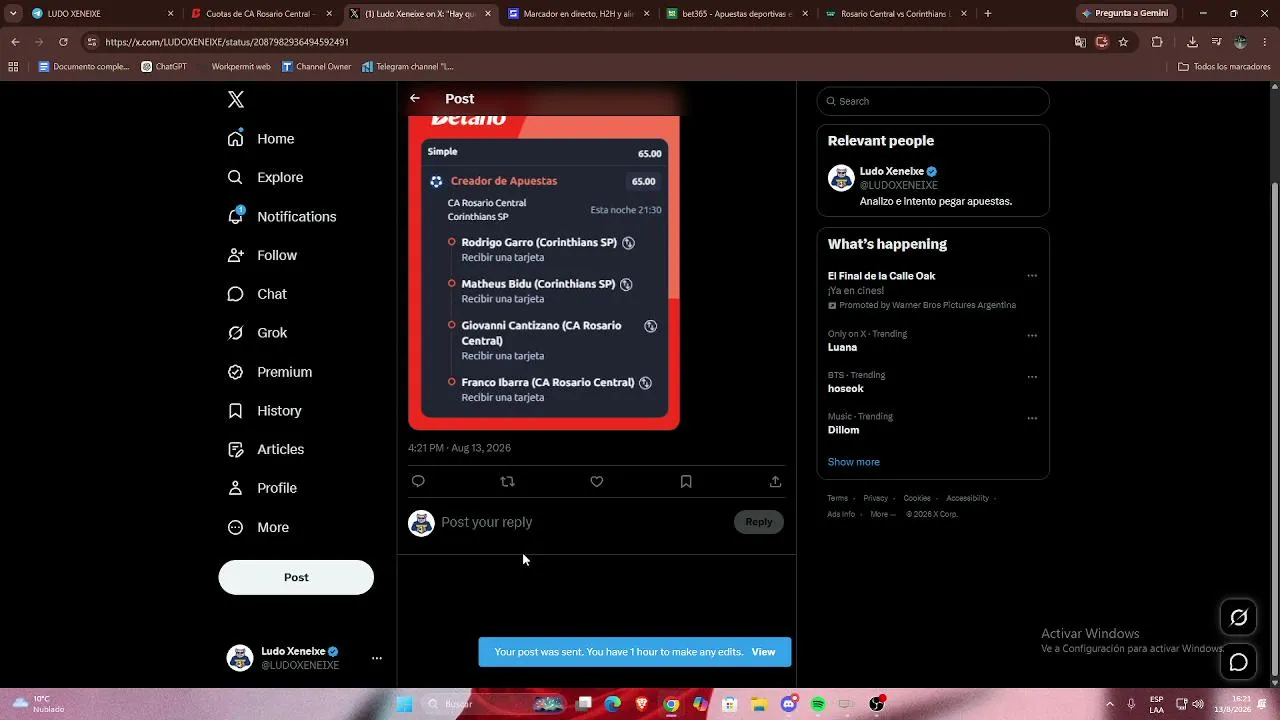The image size is (1280, 720).
Task: Open the tab search dropdown
Action: (13, 14)
